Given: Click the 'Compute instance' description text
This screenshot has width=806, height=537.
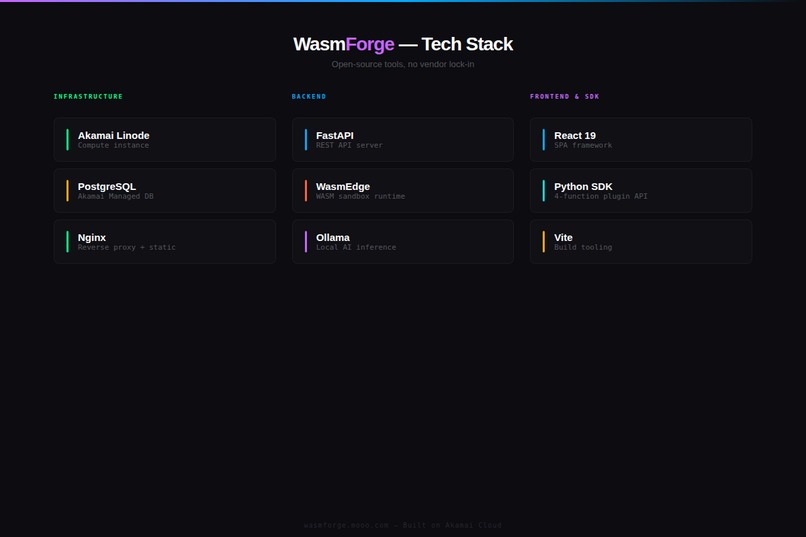Looking at the screenshot, I should [x=113, y=145].
